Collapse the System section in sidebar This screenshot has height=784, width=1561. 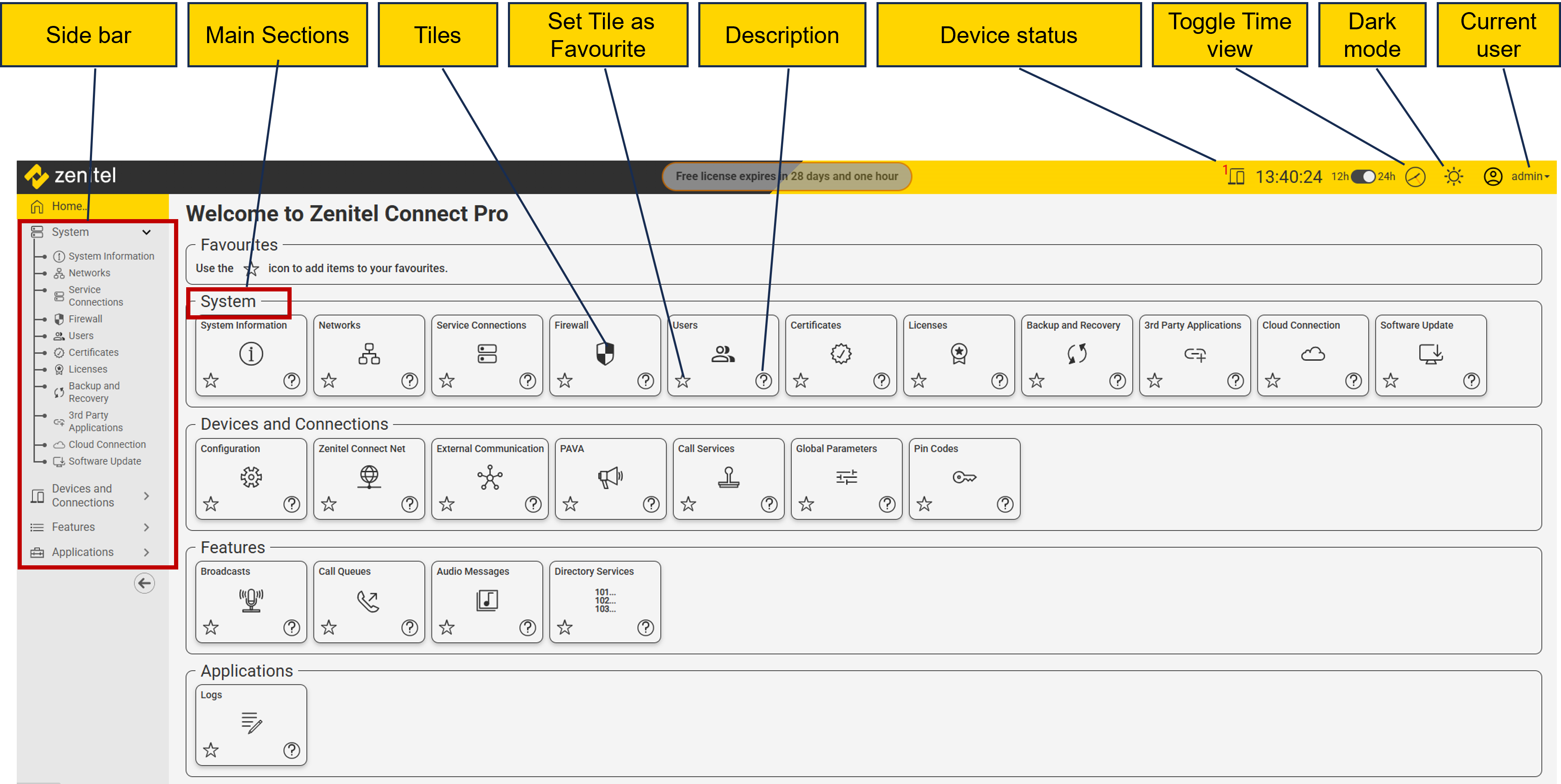[146, 232]
